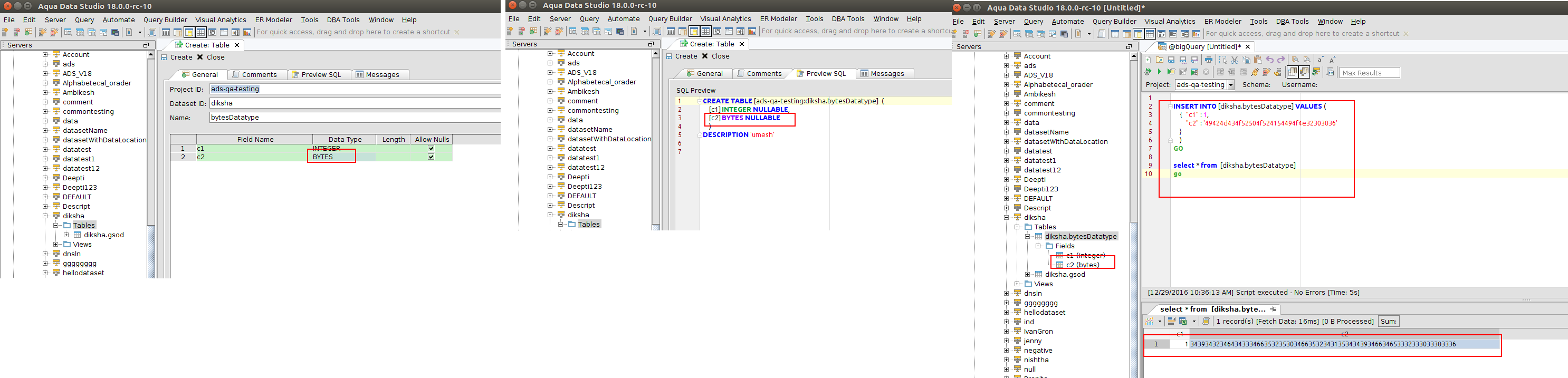Click Close button in left Create Table pane
The height and width of the screenshot is (378, 1568).
pyautogui.click(x=211, y=57)
